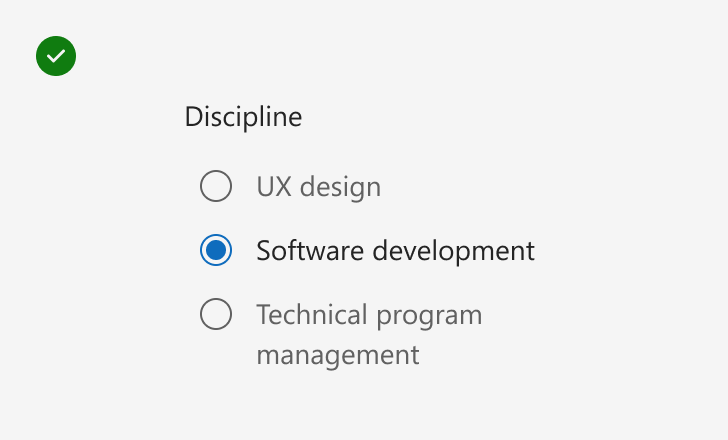Screen dimensions: 728x440
Task: Click the 'Technical program' first line text
Action: (x=369, y=316)
